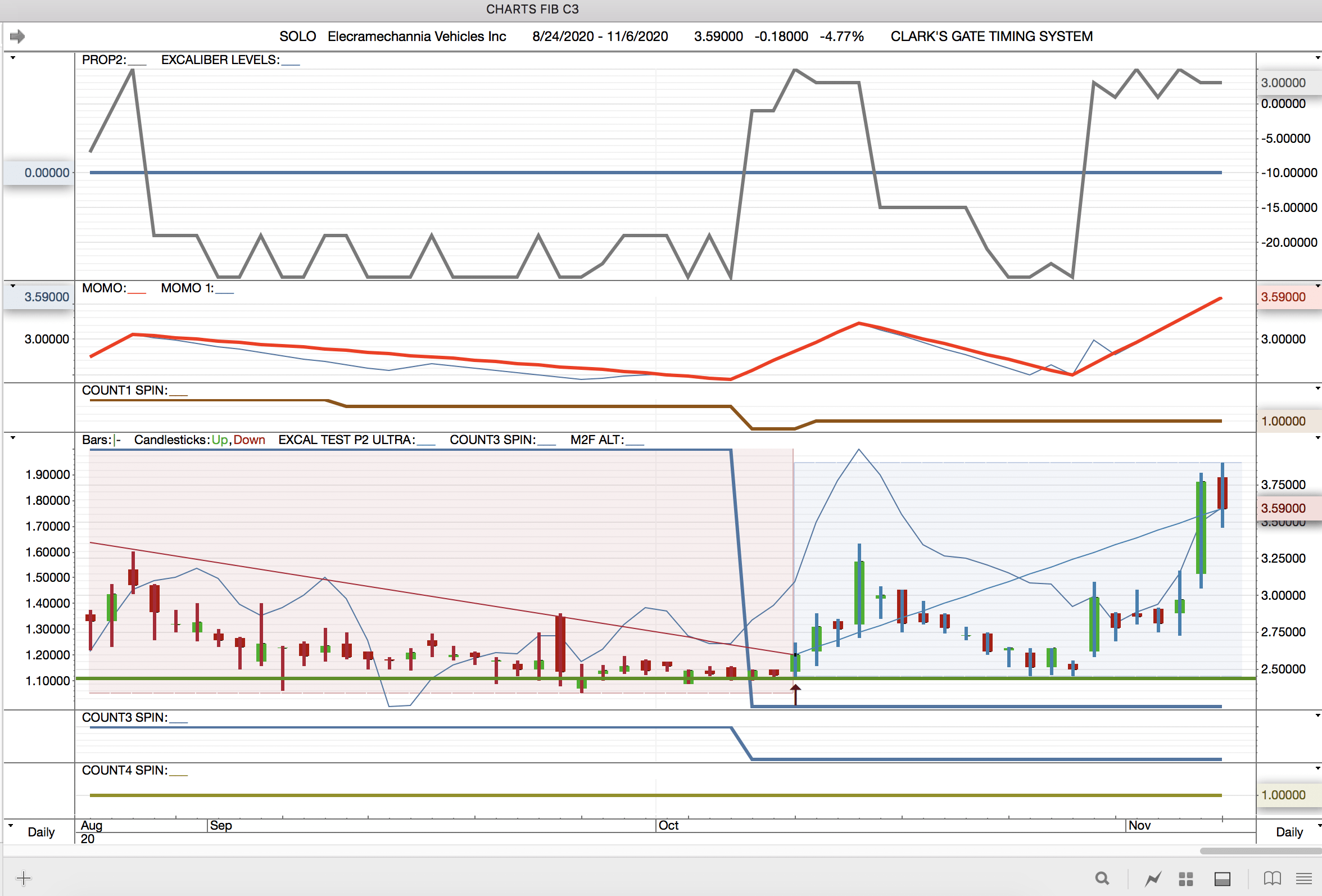Open the book library icon
This screenshot has width=1322, height=896.
[1273, 879]
